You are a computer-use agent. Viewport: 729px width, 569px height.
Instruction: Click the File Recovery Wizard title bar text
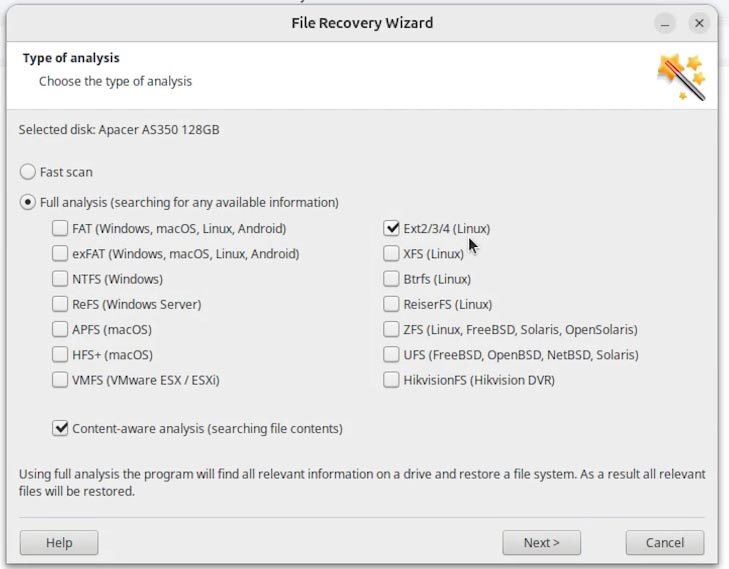[x=362, y=23]
